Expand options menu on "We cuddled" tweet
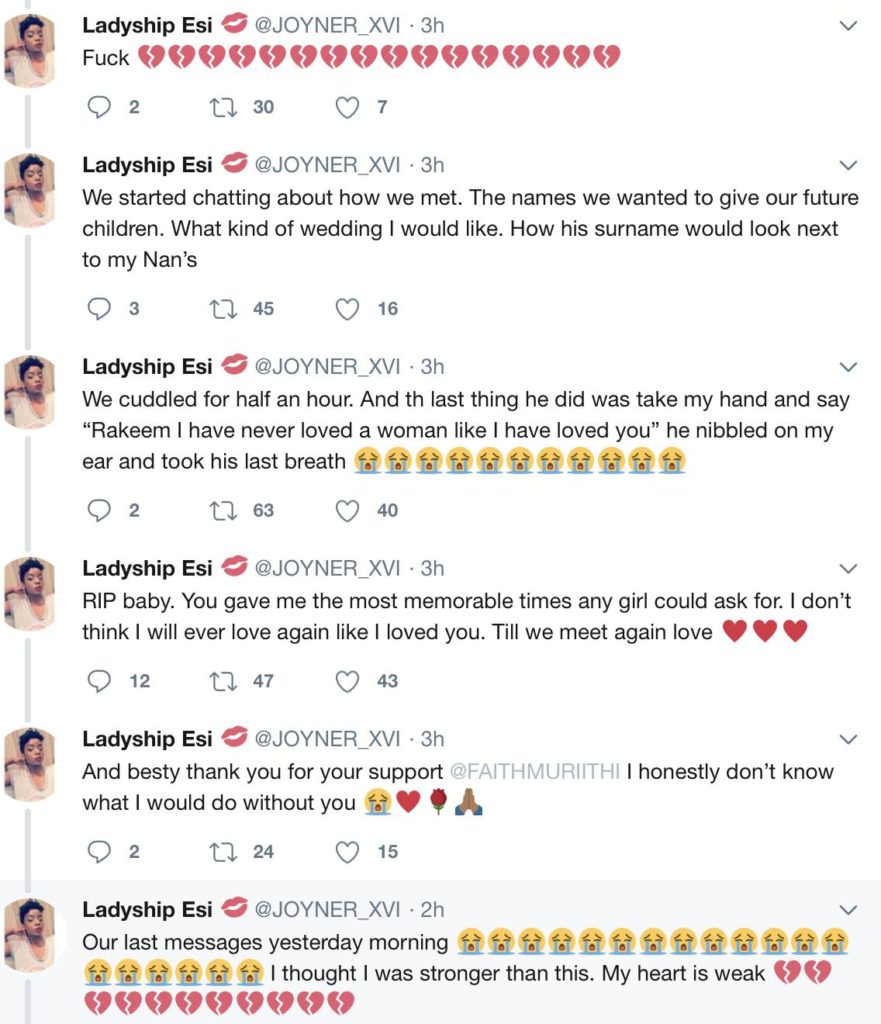The width and height of the screenshot is (881, 1024). coord(847,367)
